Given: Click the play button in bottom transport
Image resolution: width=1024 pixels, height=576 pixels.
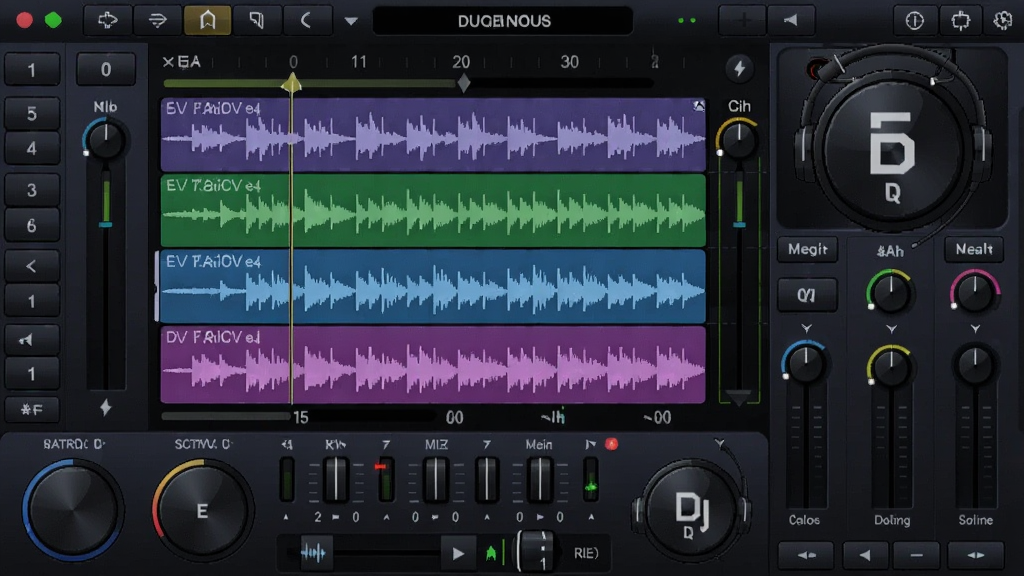Looking at the screenshot, I should tap(458, 554).
